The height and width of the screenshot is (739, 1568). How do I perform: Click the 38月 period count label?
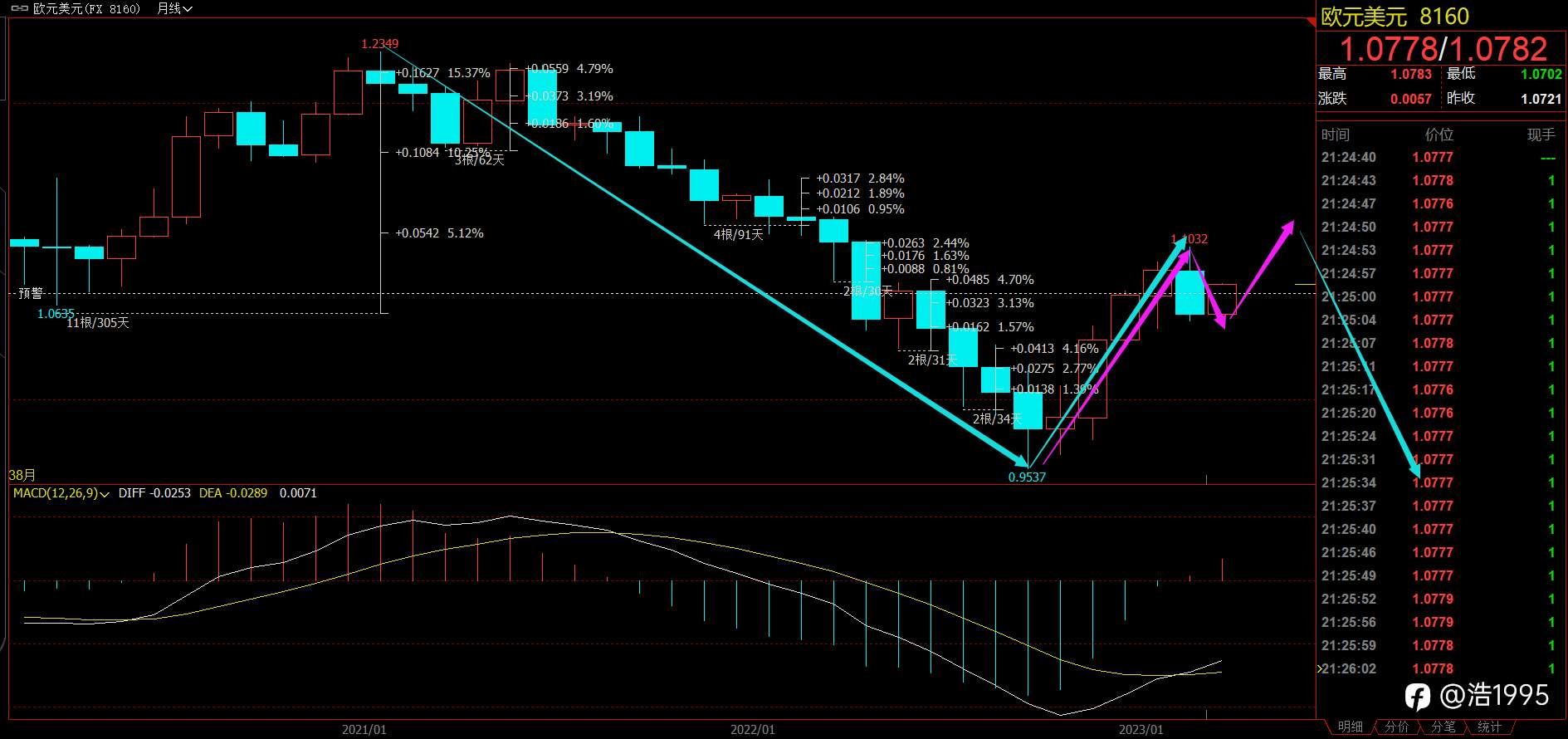[22, 475]
